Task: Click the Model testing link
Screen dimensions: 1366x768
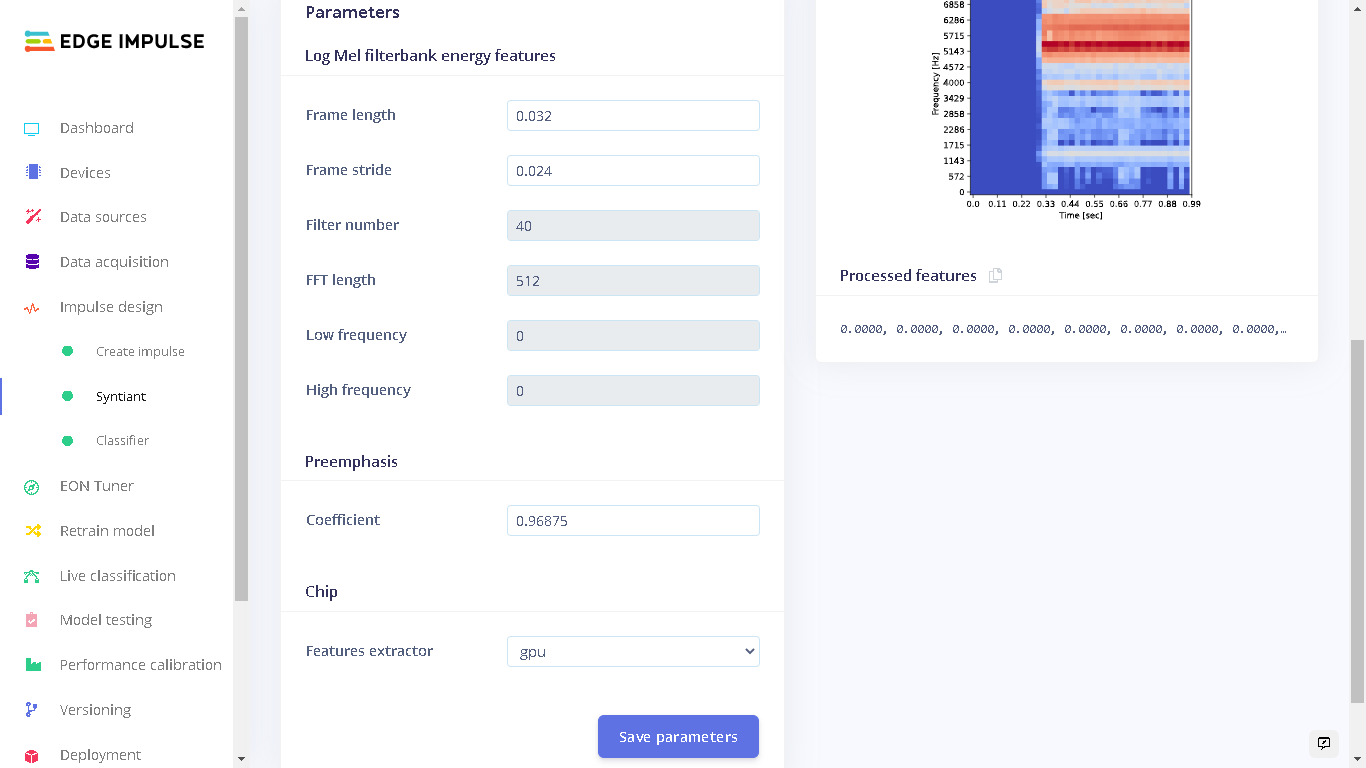Action: pos(106,620)
